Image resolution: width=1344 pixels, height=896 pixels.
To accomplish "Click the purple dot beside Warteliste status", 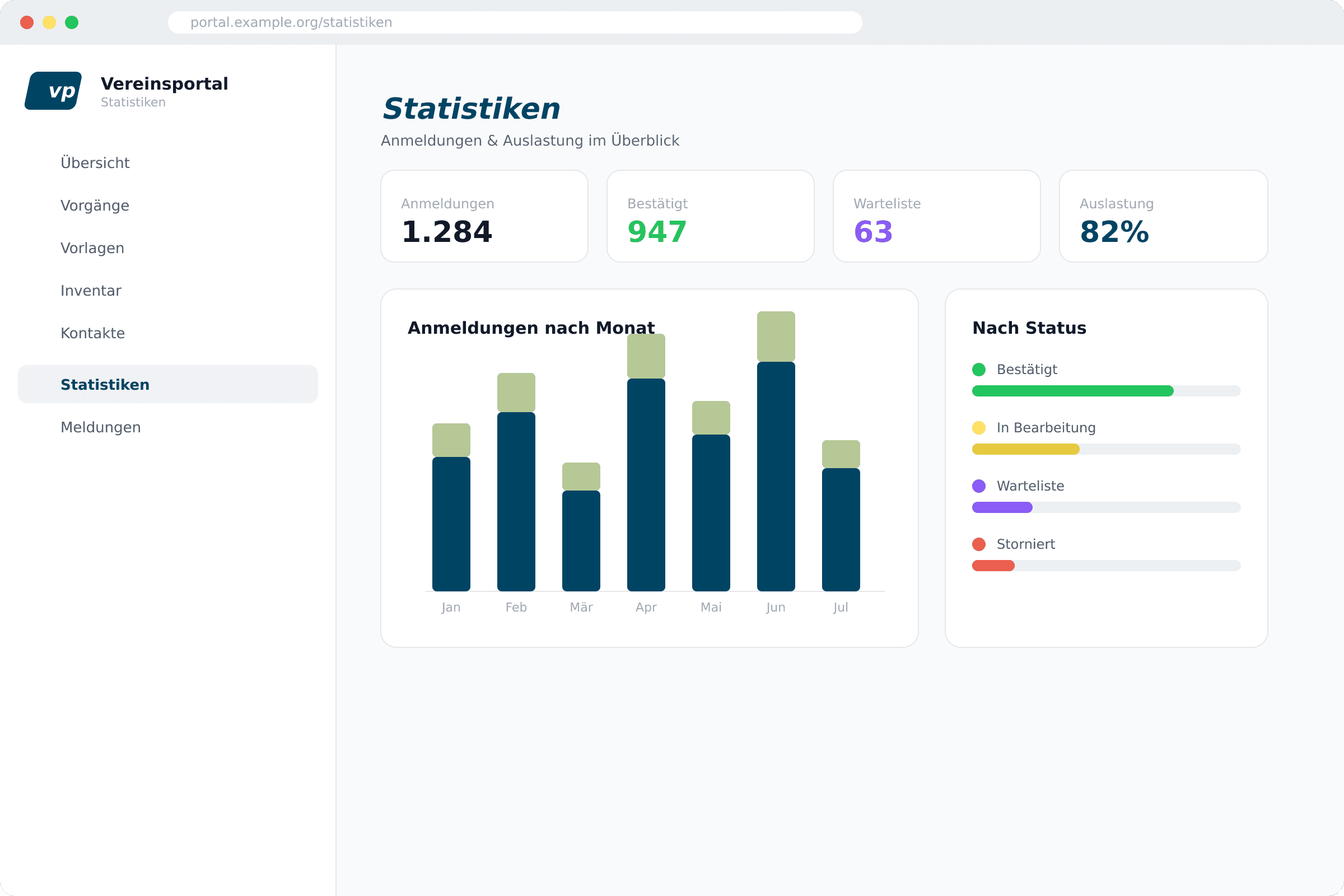I will (979, 486).
